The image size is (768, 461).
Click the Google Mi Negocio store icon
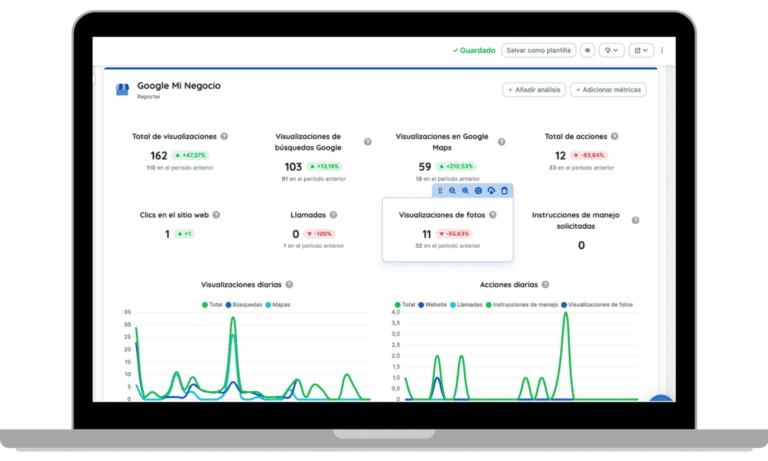click(x=122, y=89)
